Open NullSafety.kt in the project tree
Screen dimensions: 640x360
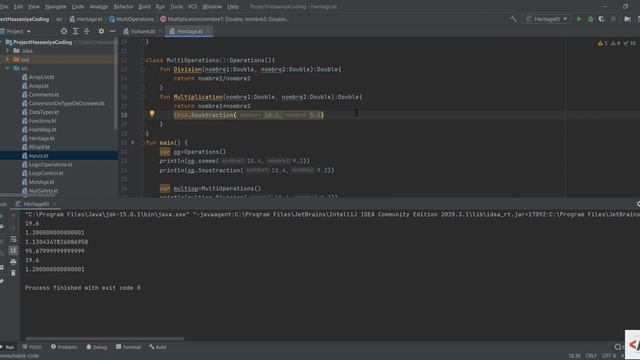click(x=43, y=191)
